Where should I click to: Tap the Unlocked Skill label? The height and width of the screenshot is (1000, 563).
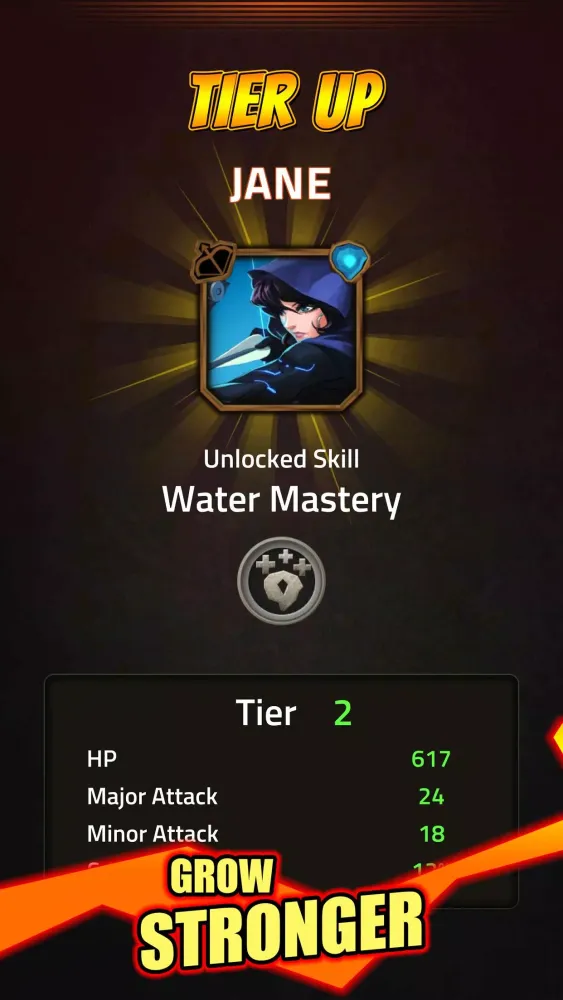[281, 459]
